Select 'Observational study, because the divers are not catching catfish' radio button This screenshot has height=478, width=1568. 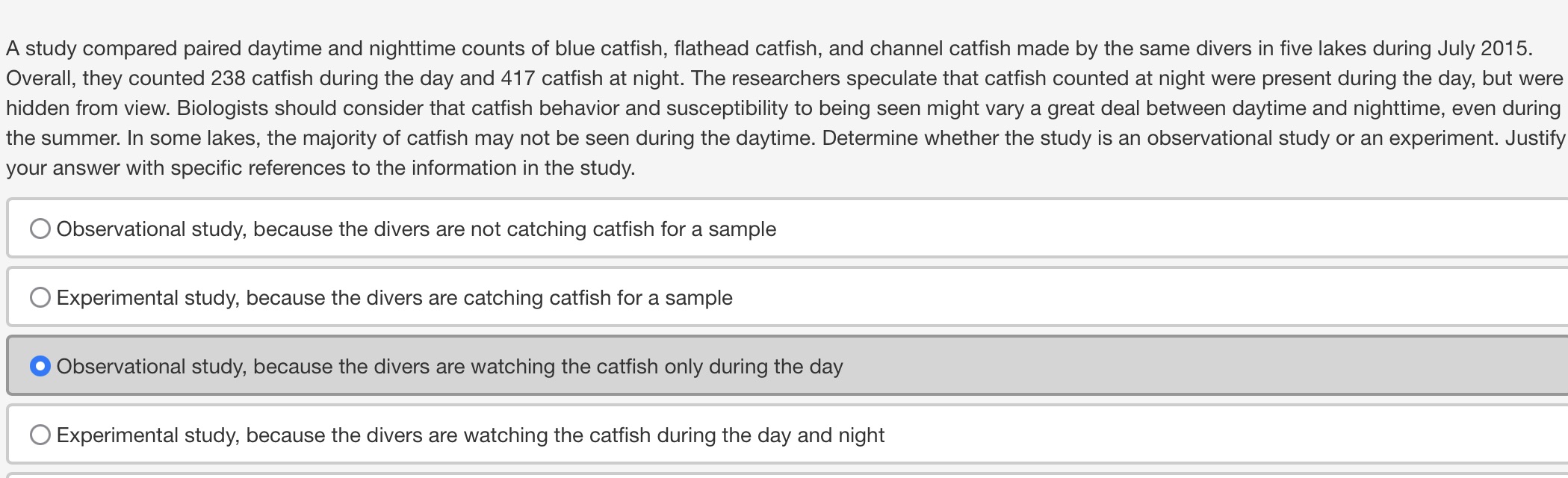click(x=40, y=229)
